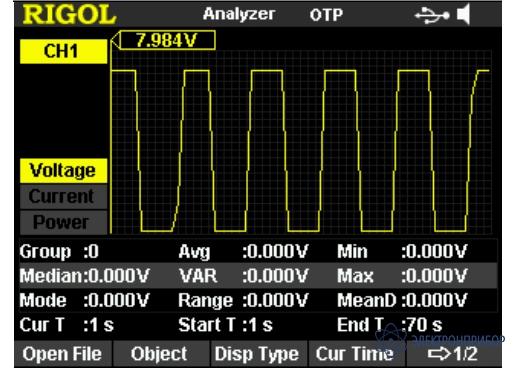Screen dimensions: 515x368
Task: Click the next page arrow 1/2
Action: tap(453, 354)
